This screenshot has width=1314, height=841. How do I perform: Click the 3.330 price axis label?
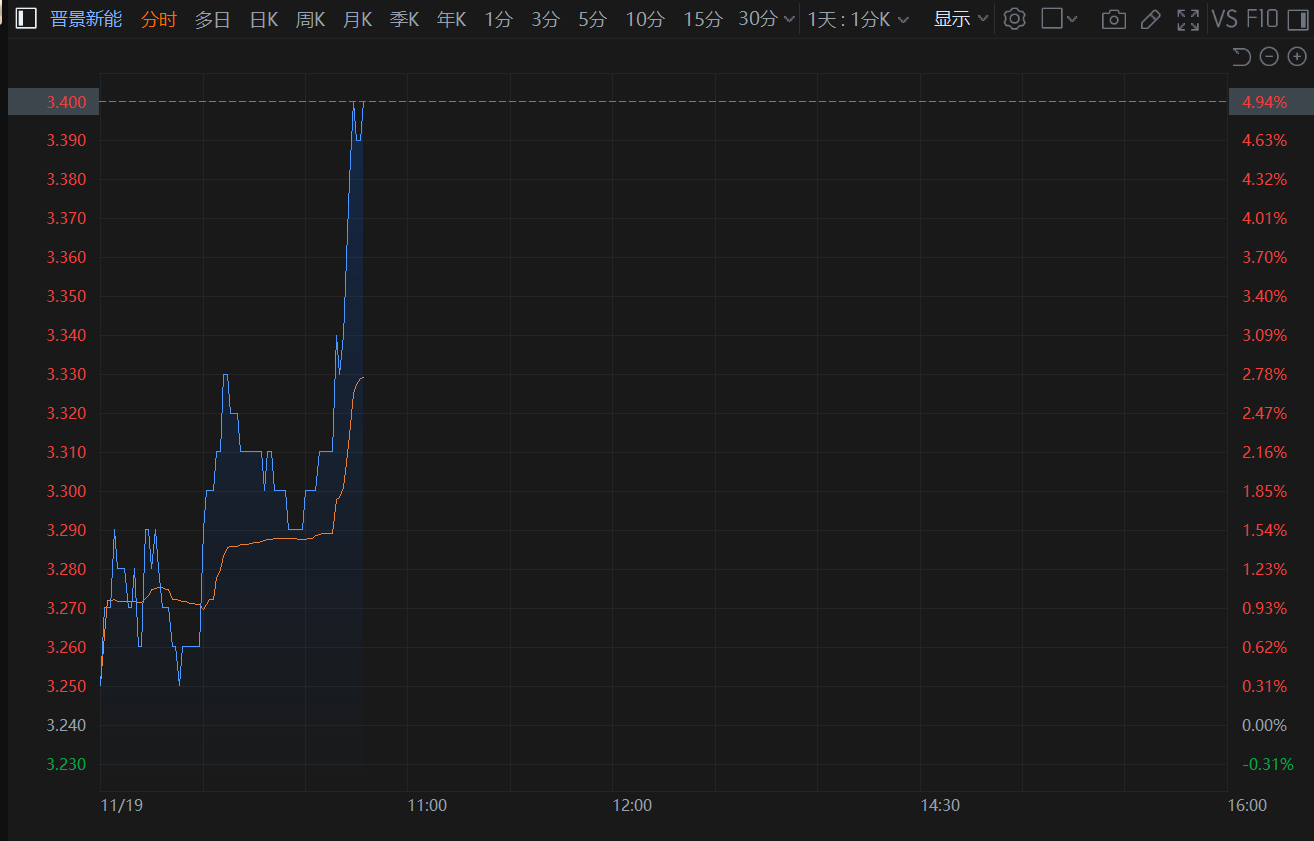[66, 375]
